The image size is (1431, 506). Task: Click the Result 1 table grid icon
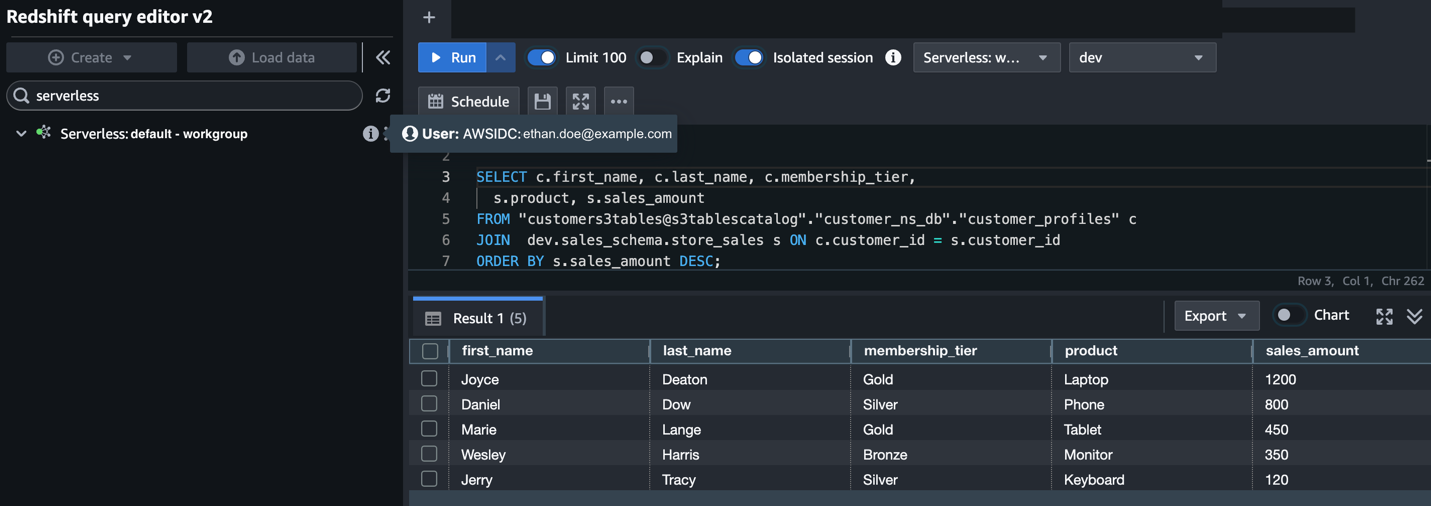pyautogui.click(x=433, y=319)
